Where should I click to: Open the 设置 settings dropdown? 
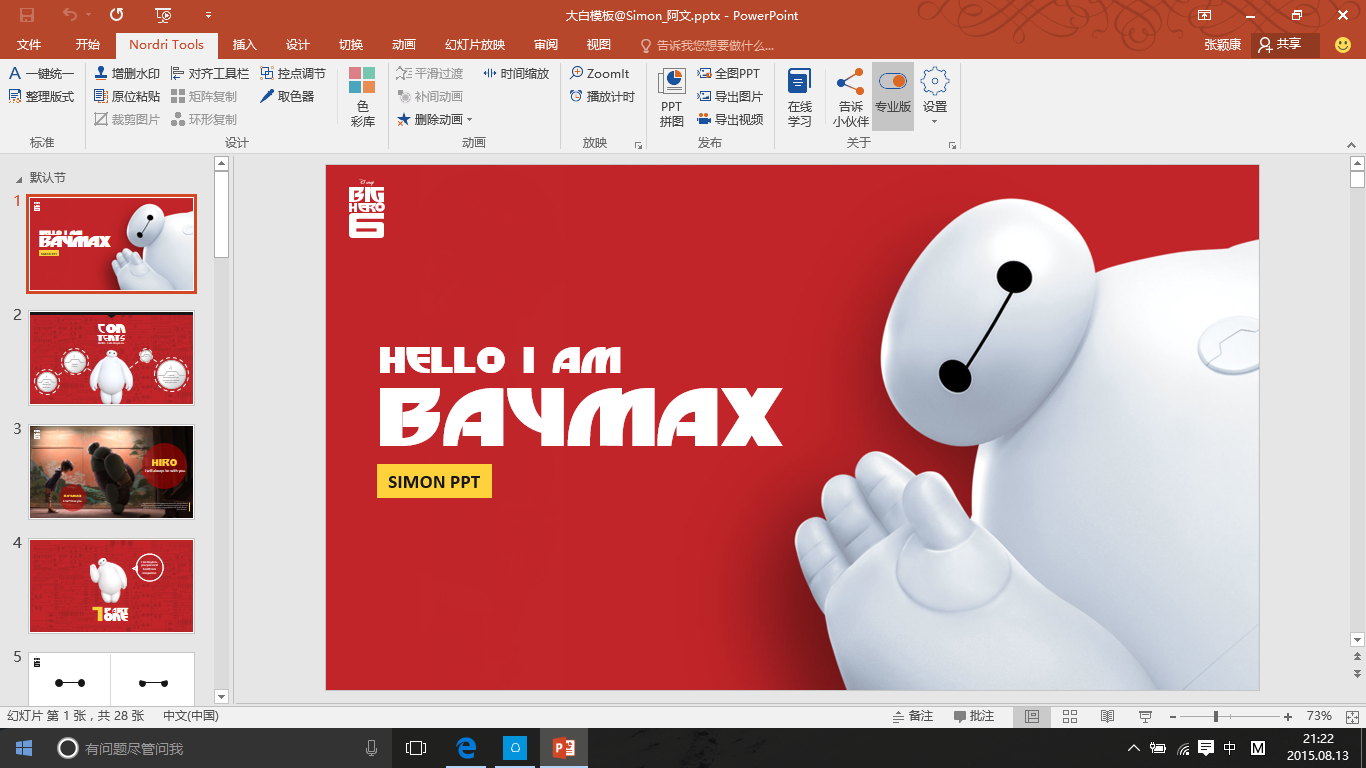click(935, 97)
